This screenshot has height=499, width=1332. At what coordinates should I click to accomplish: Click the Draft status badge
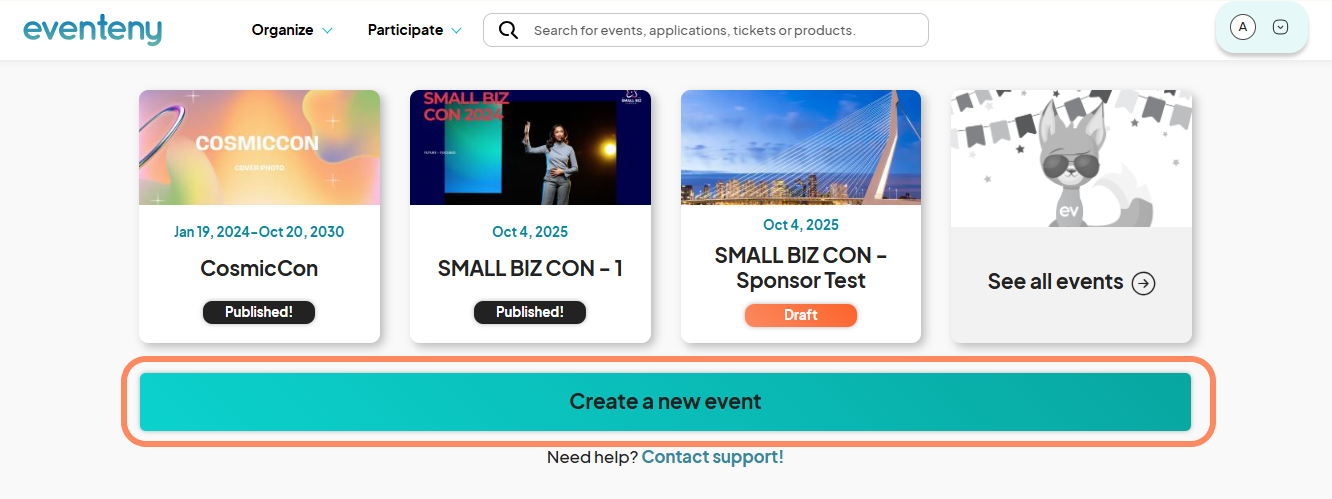point(801,315)
